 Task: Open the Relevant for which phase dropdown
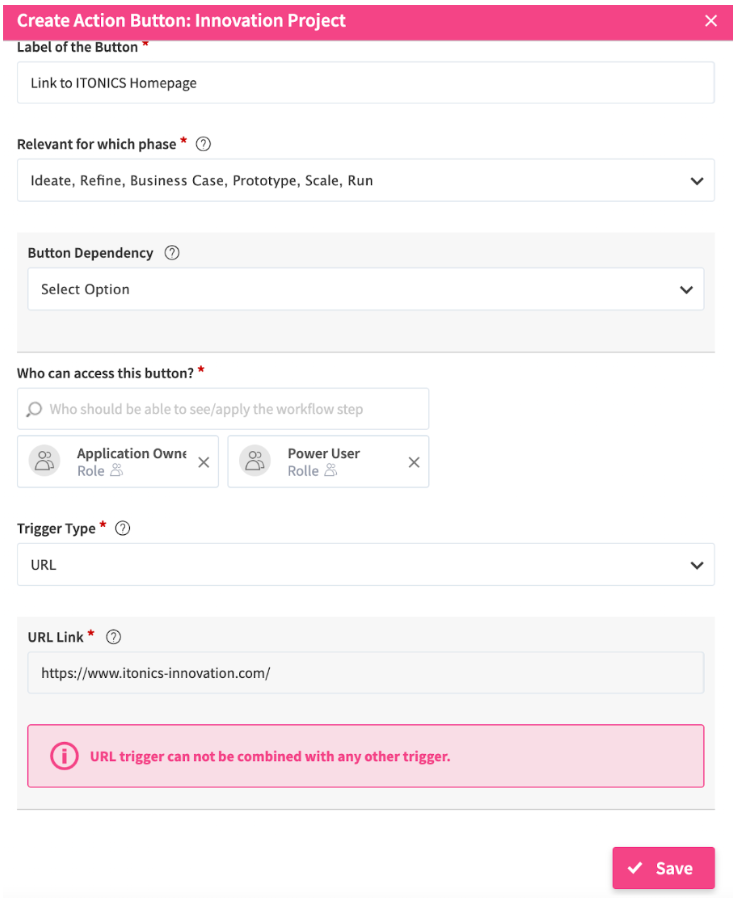click(x=365, y=181)
